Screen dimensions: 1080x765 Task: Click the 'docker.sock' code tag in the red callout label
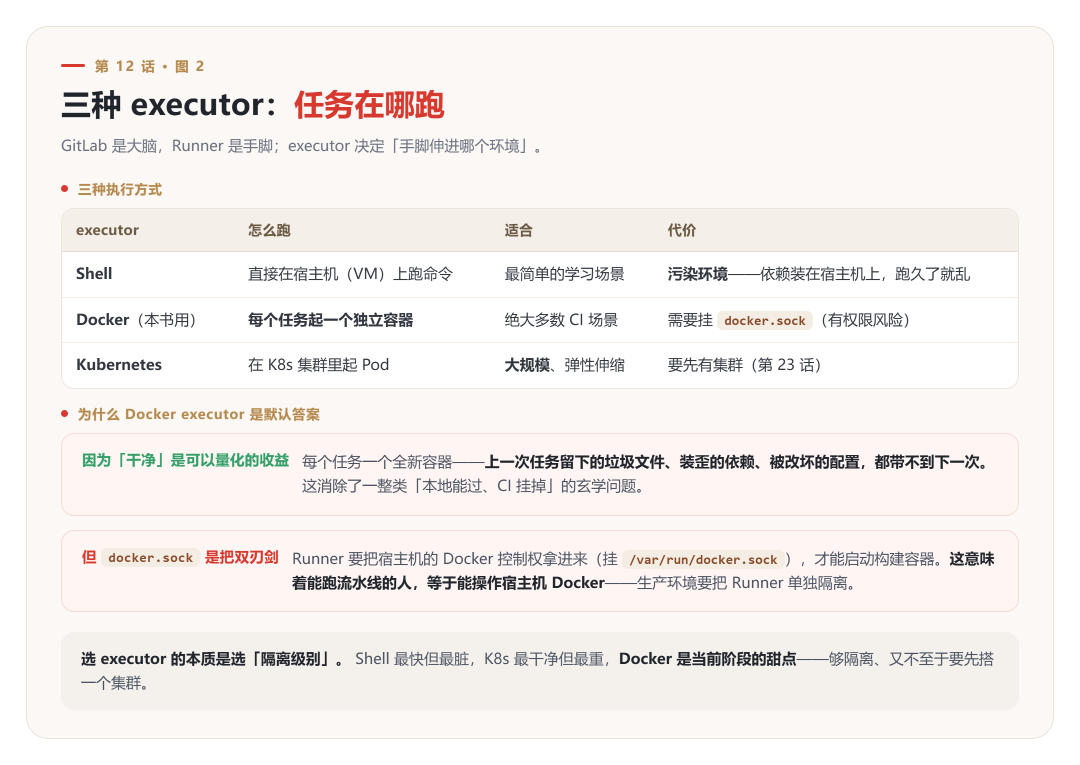pos(150,558)
